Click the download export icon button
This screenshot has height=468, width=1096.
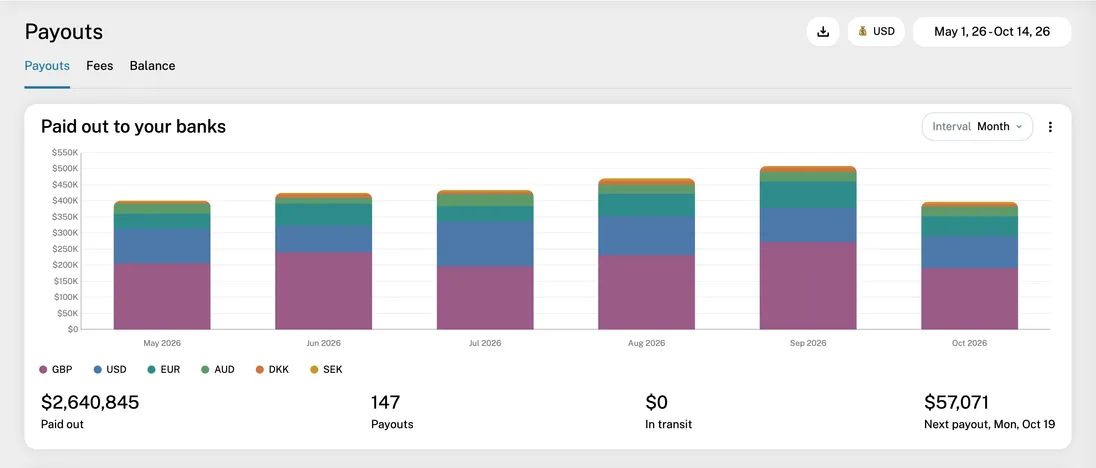click(823, 31)
